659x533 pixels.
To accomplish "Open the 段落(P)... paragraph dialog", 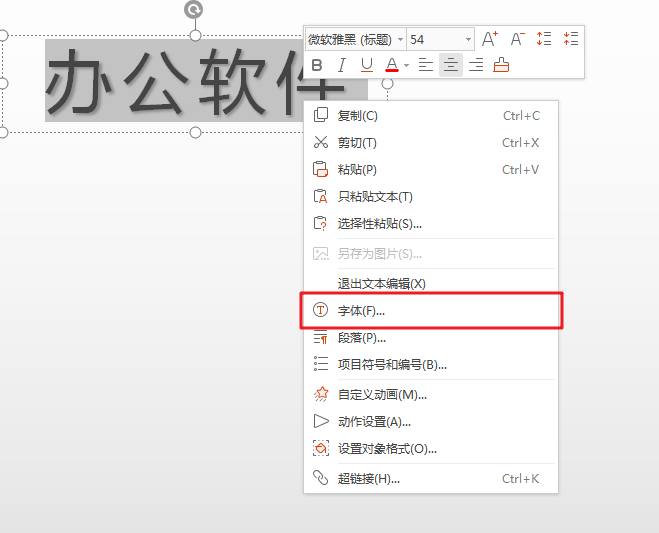I will click(x=431, y=338).
